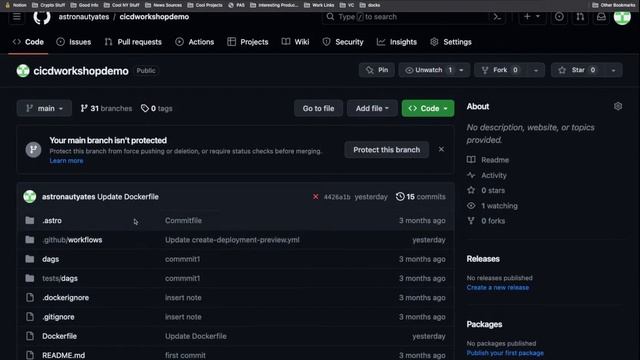
Task: Open the hamburger navigation menu
Action: 17,17
